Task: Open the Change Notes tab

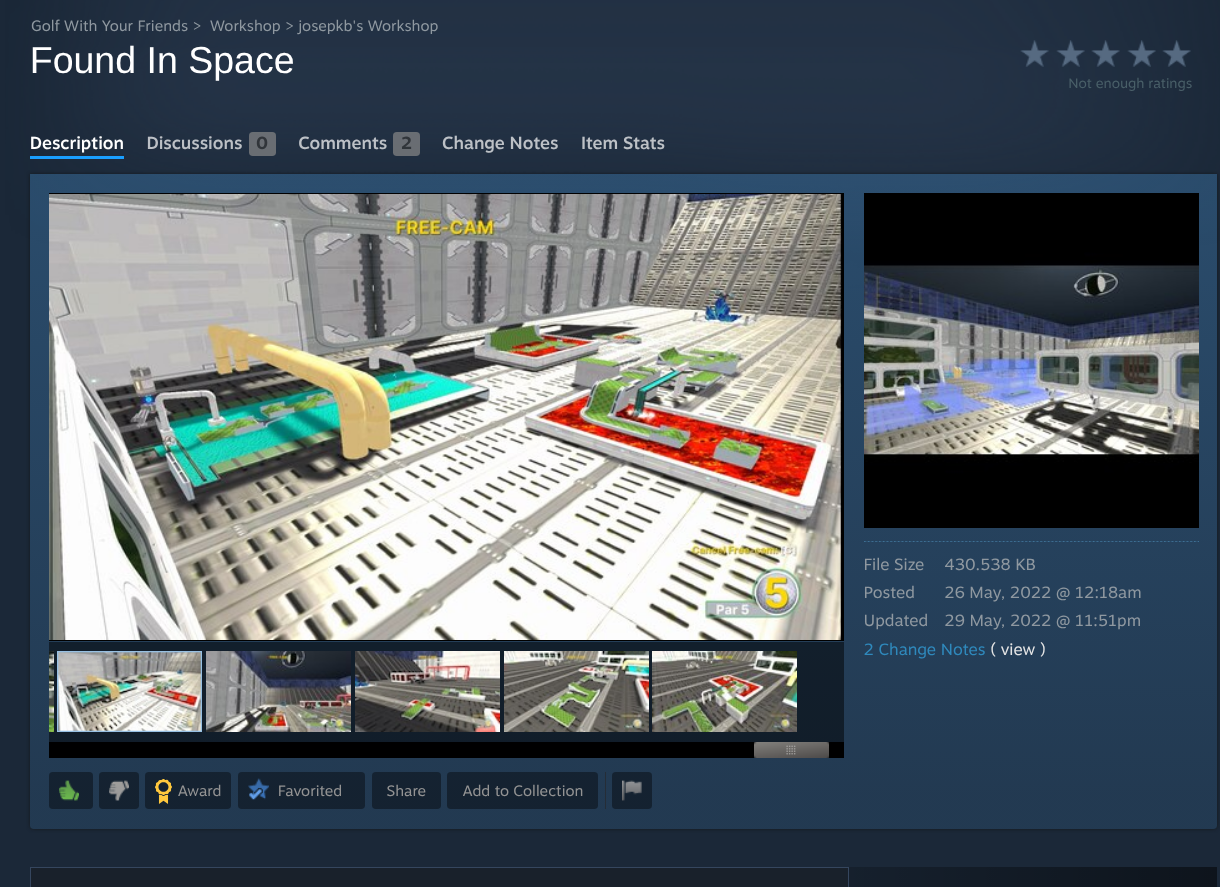Action: pos(500,143)
